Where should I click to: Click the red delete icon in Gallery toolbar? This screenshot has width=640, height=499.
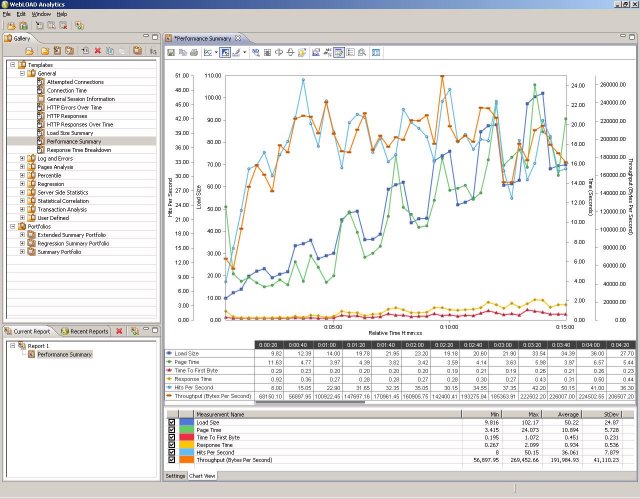(x=98, y=50)
